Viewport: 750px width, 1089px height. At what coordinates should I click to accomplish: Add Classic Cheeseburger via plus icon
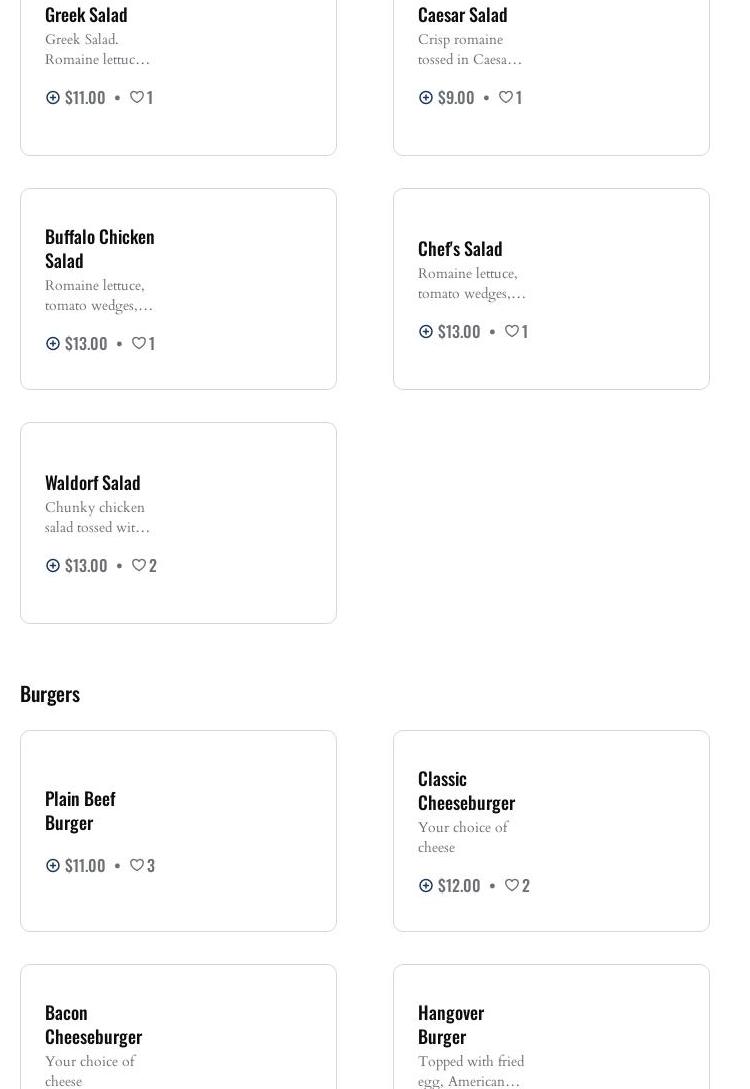click(426, 885)
